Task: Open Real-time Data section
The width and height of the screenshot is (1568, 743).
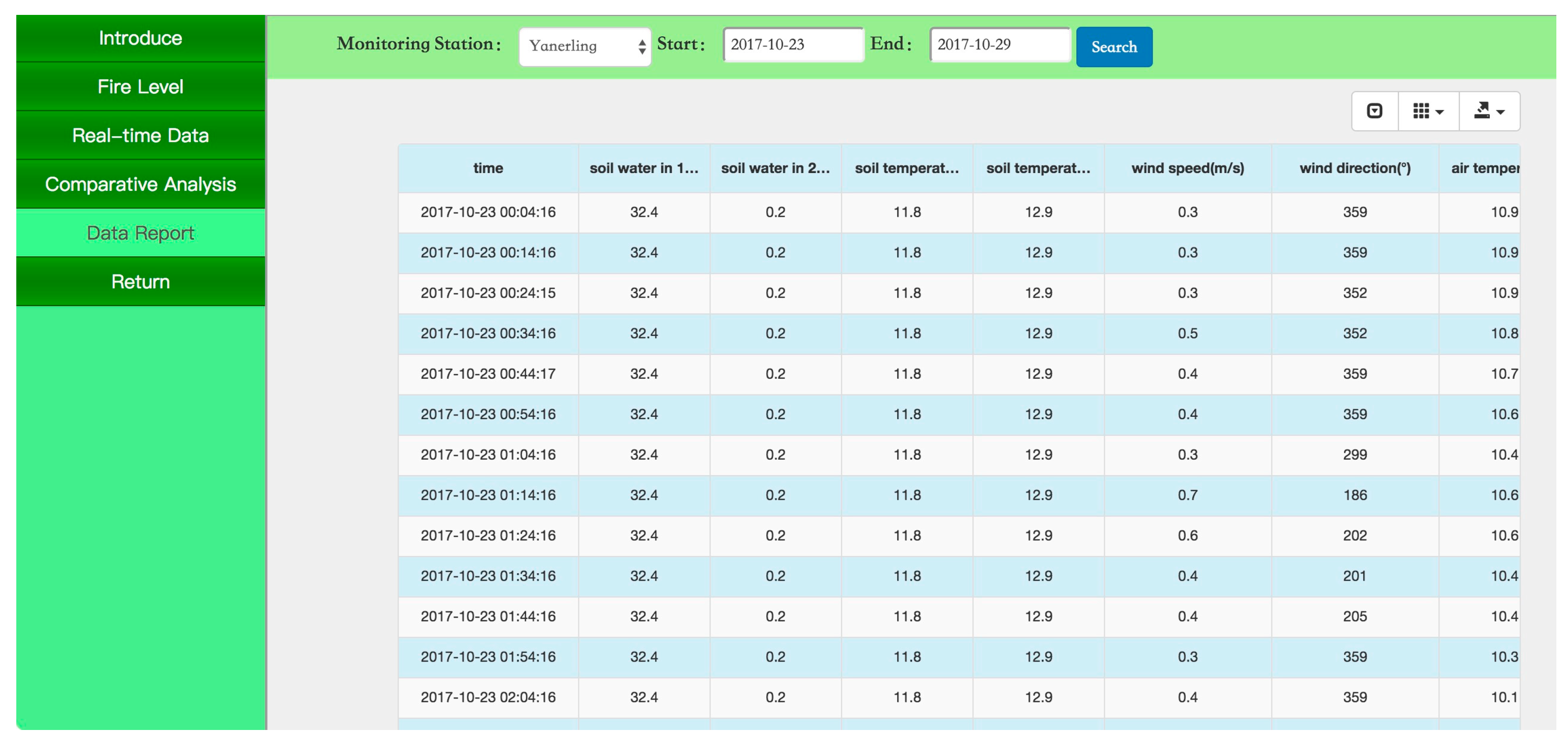Action: [x=140, y=135]
